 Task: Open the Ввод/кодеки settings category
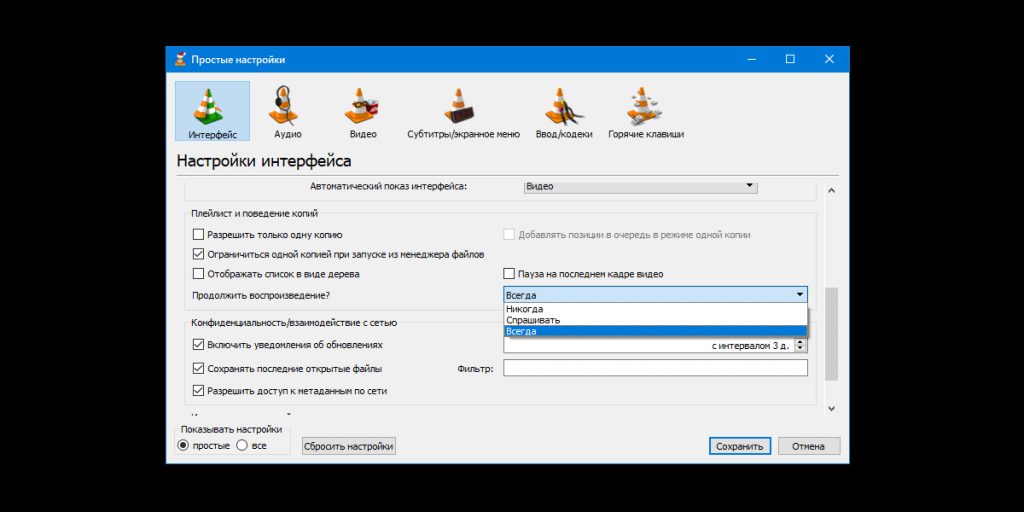pyautogui.click(x=564, y=111)
